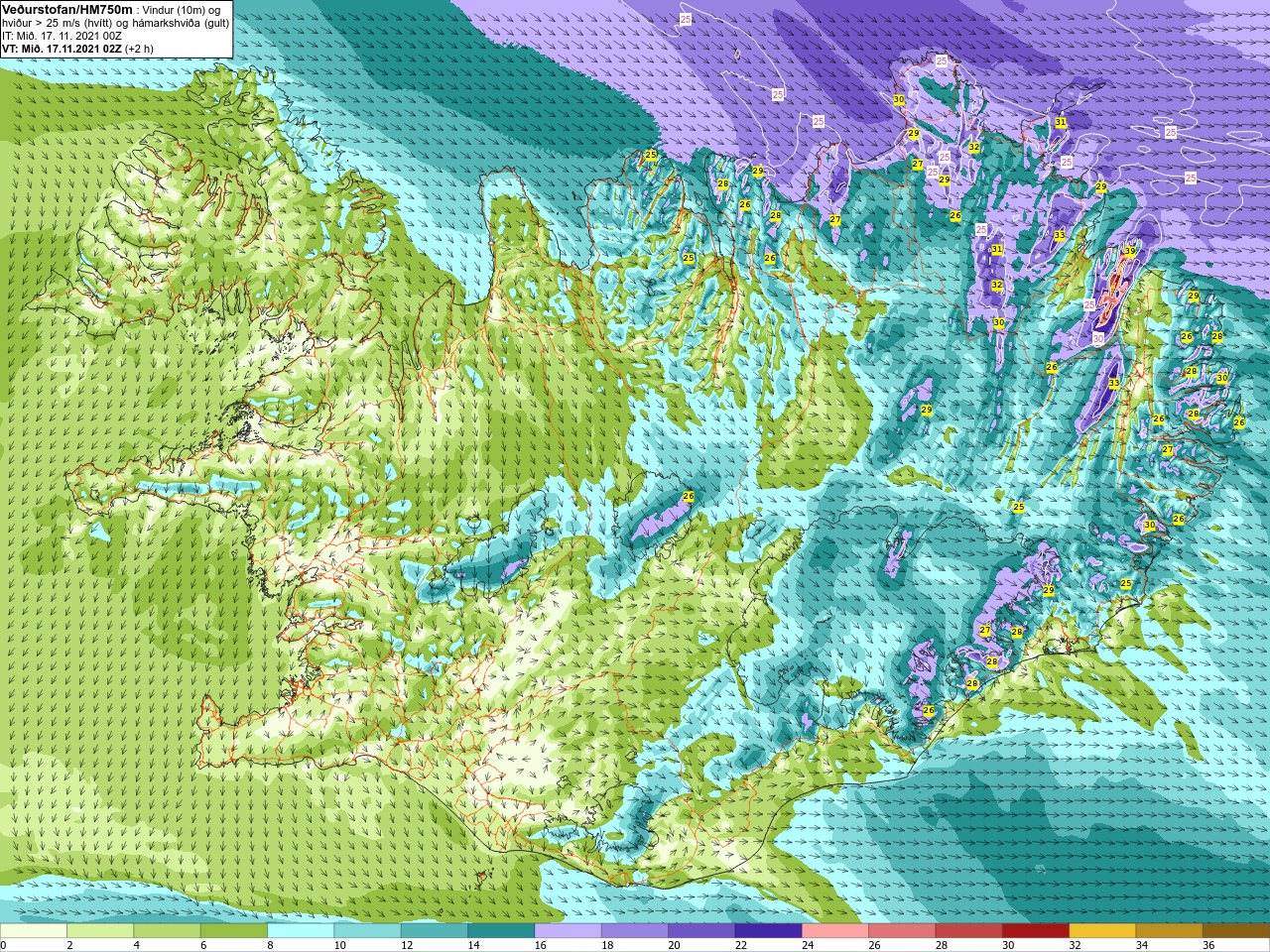Pick the 12–14 m/s teal legend swatch

point(435,931)
